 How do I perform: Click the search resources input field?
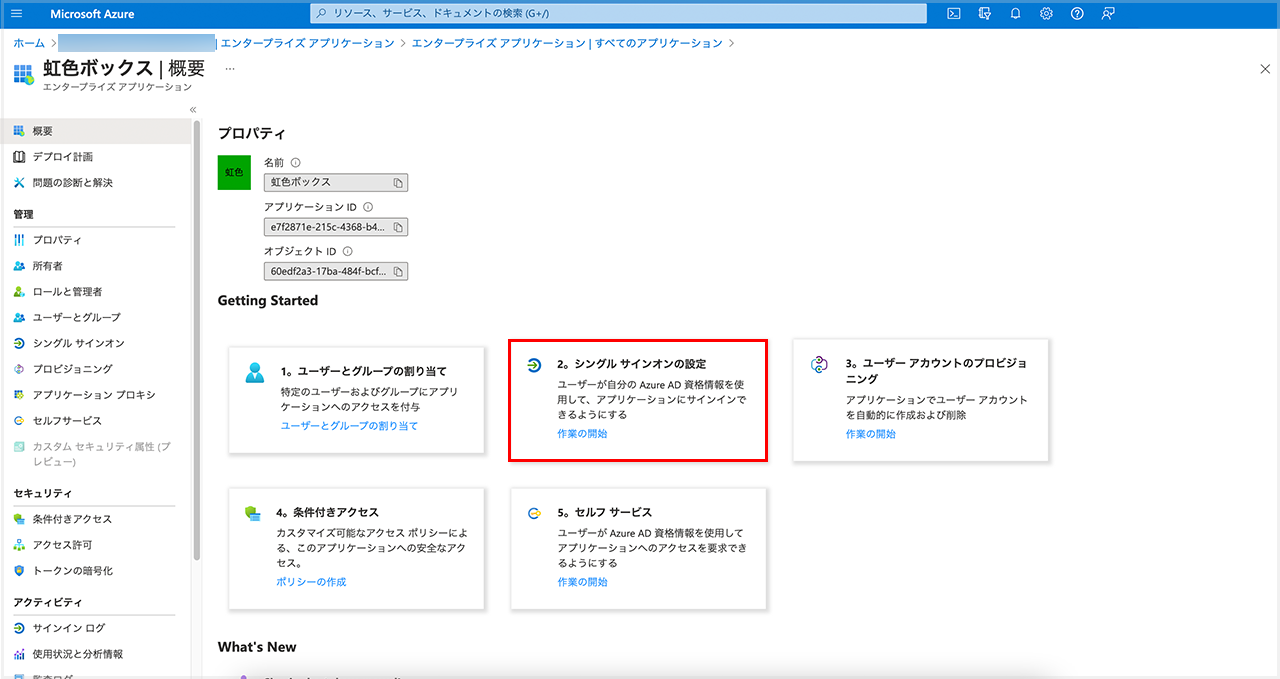tap(620, 14)
